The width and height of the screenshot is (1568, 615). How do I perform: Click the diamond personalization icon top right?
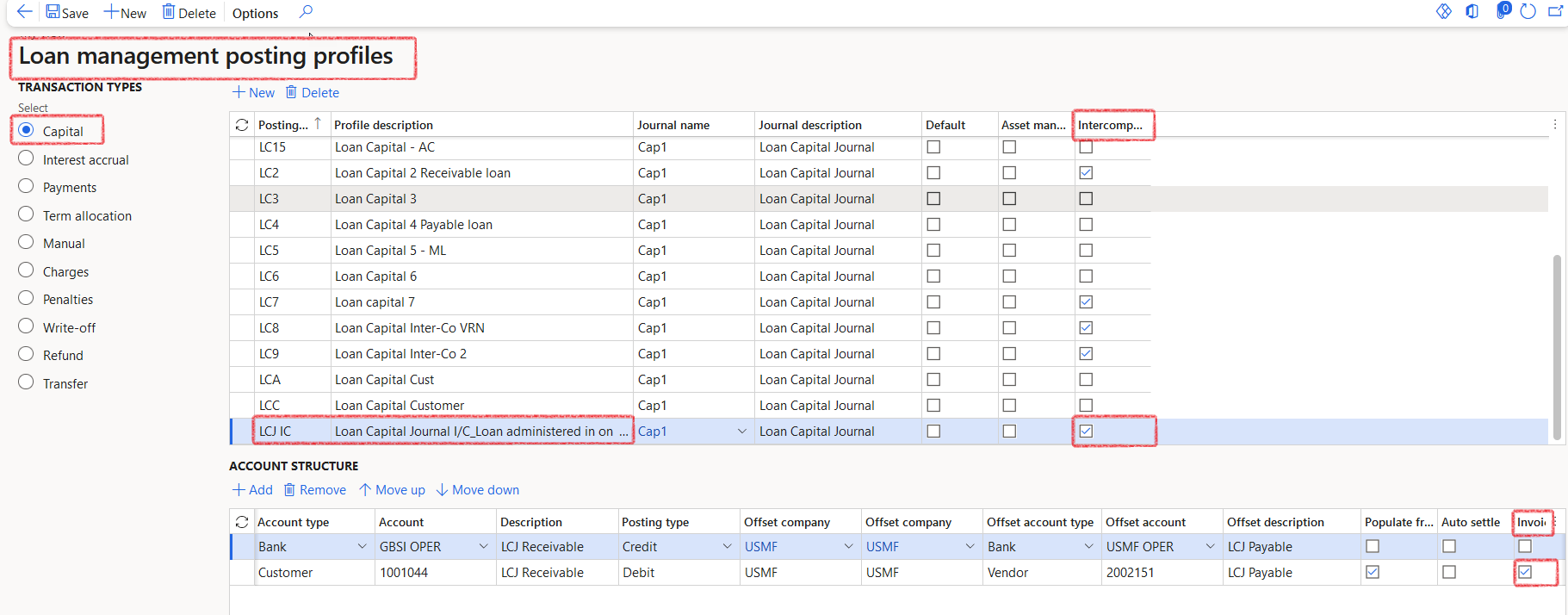tap(1444, 11)
